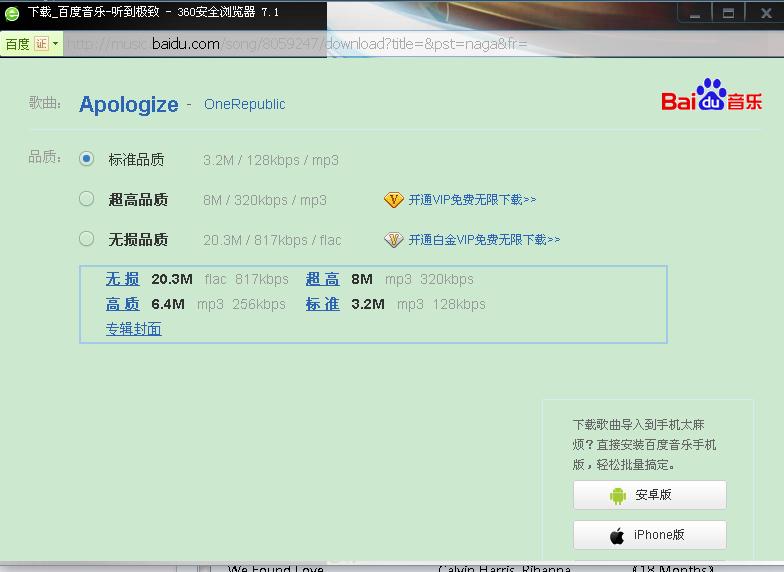Click the gold VIP badge icon
The height and width of the screenshot is (572, 784).
click(x=393, y=200)
